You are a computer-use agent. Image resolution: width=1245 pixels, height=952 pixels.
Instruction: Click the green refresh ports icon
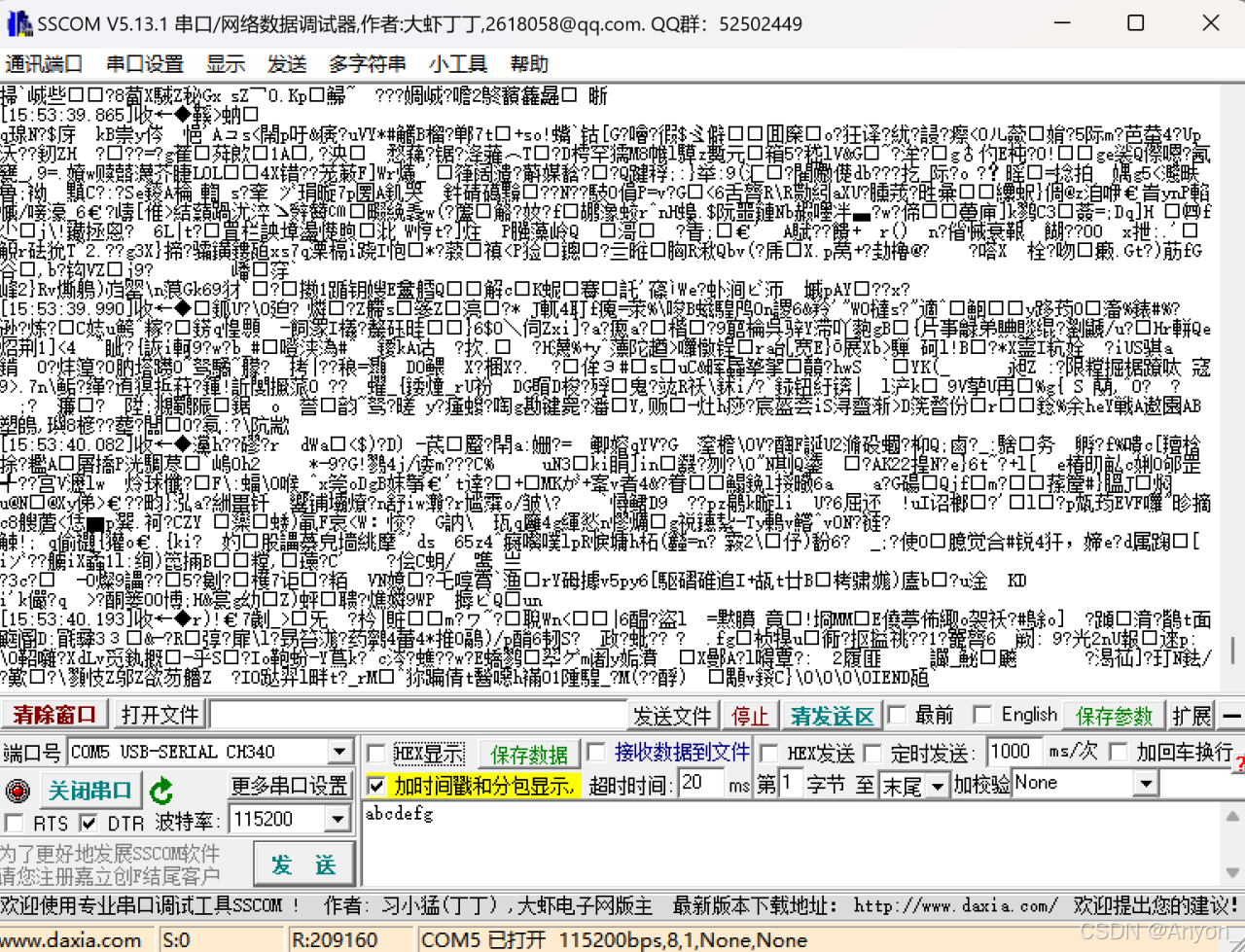point(161,791)
